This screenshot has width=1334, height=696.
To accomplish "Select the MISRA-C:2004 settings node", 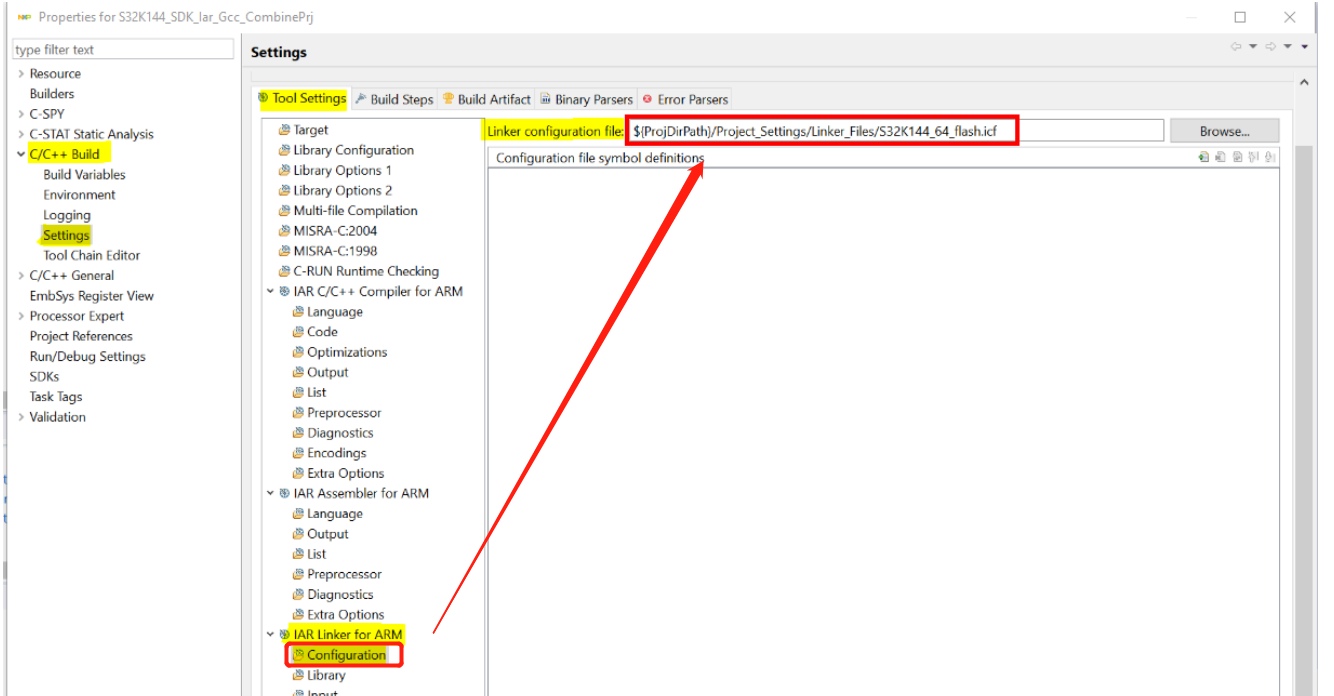I will (337, 230).
